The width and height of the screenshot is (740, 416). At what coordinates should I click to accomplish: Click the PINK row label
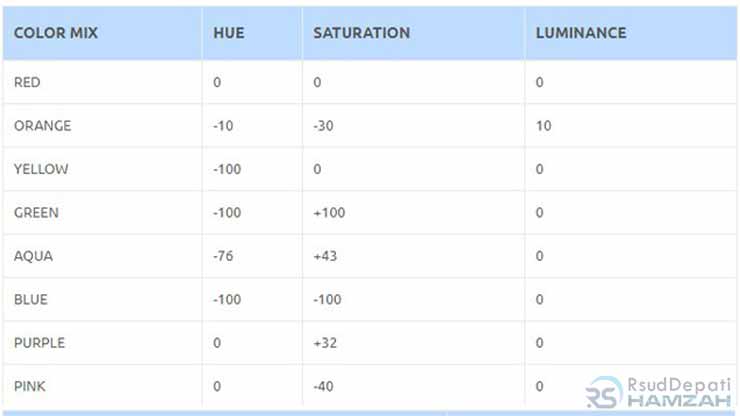coord(29,386)
